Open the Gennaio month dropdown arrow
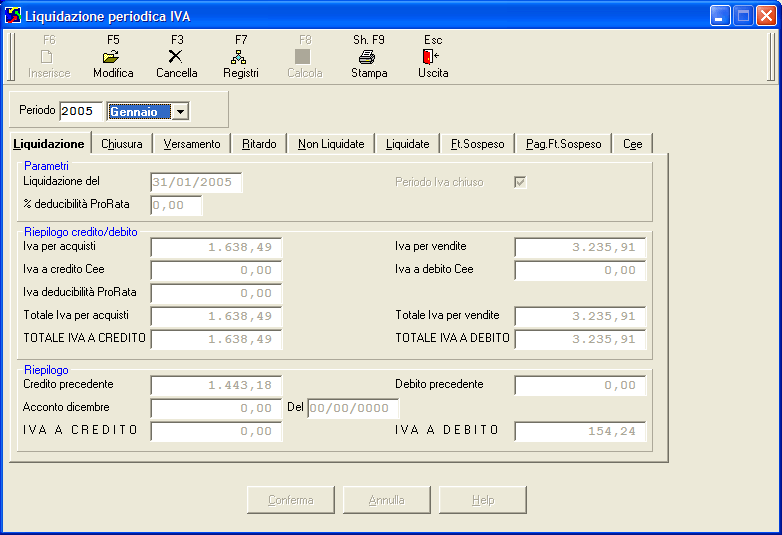This screenshot has height=535, width=782. (180, 112)
